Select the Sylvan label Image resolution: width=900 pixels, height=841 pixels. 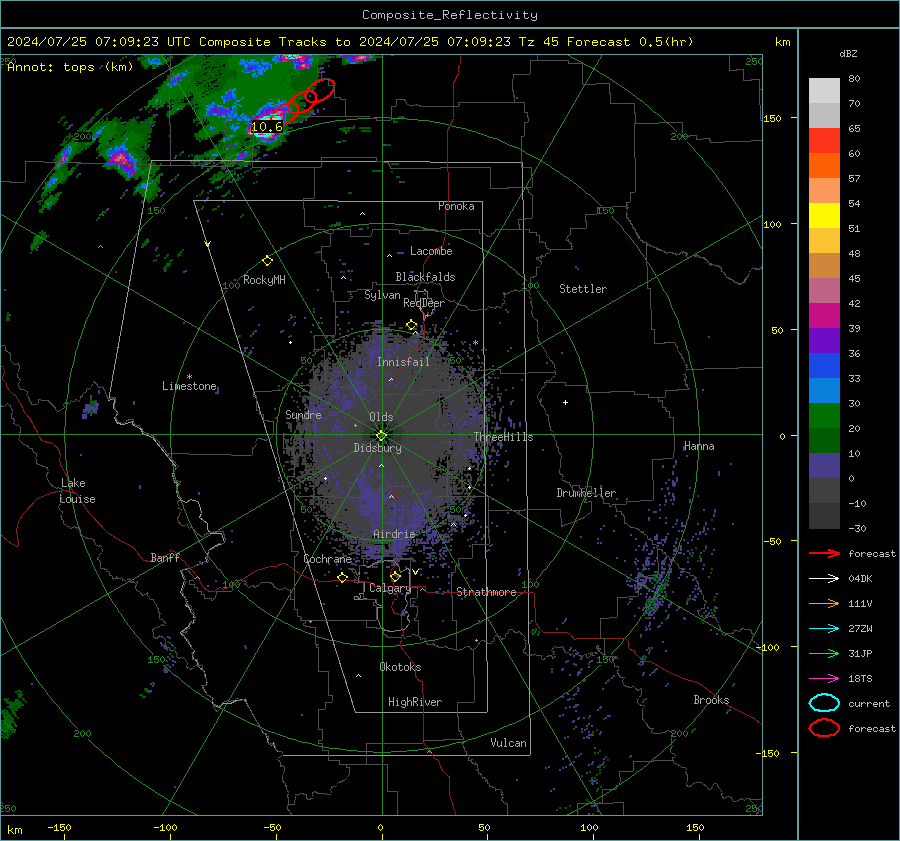tap(382, 295)
